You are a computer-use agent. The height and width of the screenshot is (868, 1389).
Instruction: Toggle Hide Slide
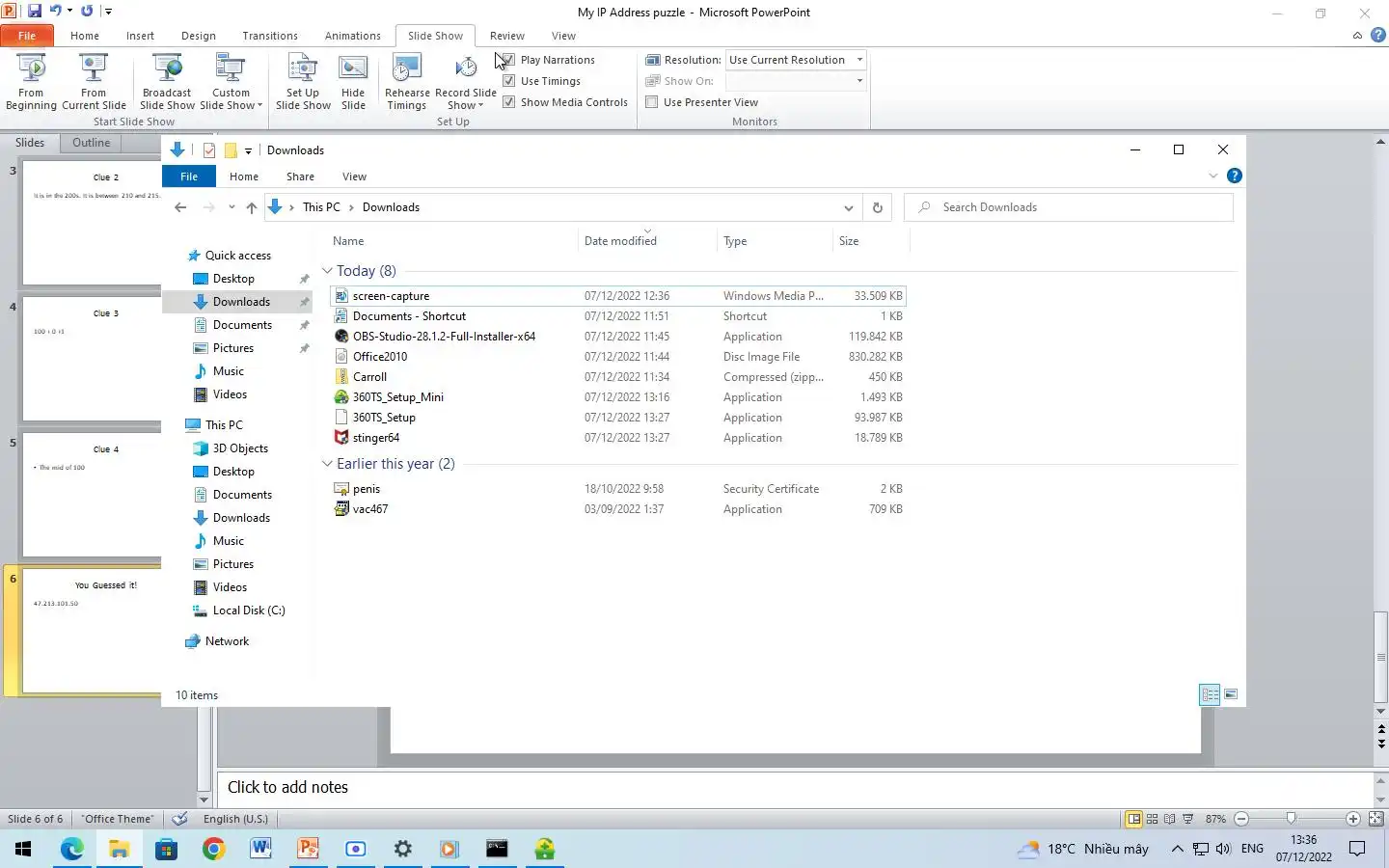(x=353, y=82)
